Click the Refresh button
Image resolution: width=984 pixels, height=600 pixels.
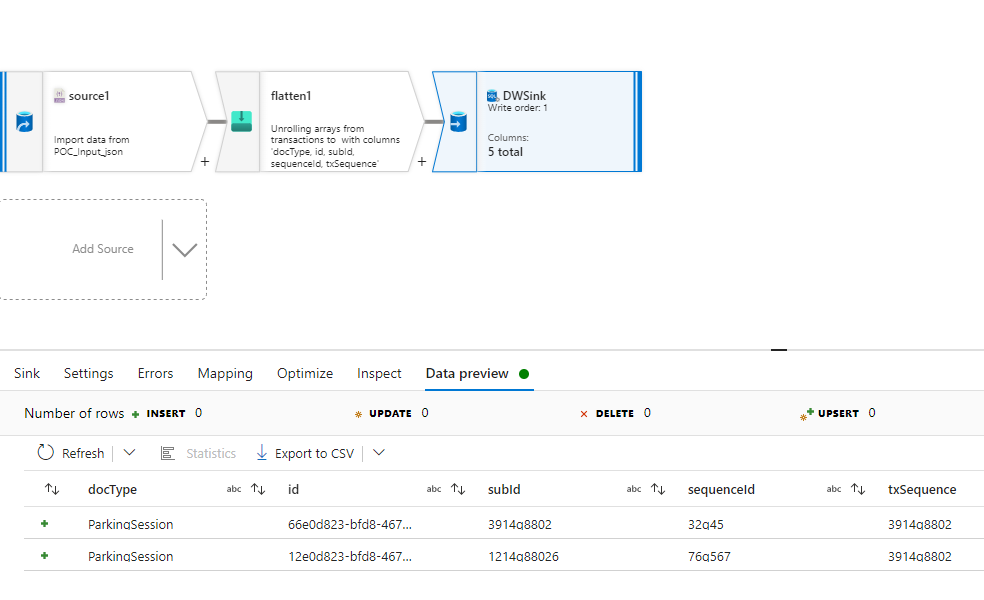[71, 453]
